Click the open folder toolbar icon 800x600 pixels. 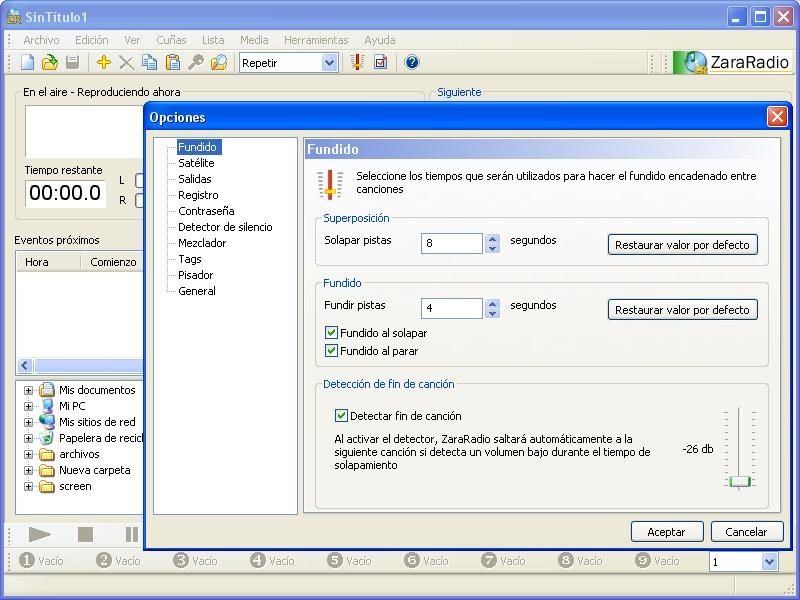point(49,63)
